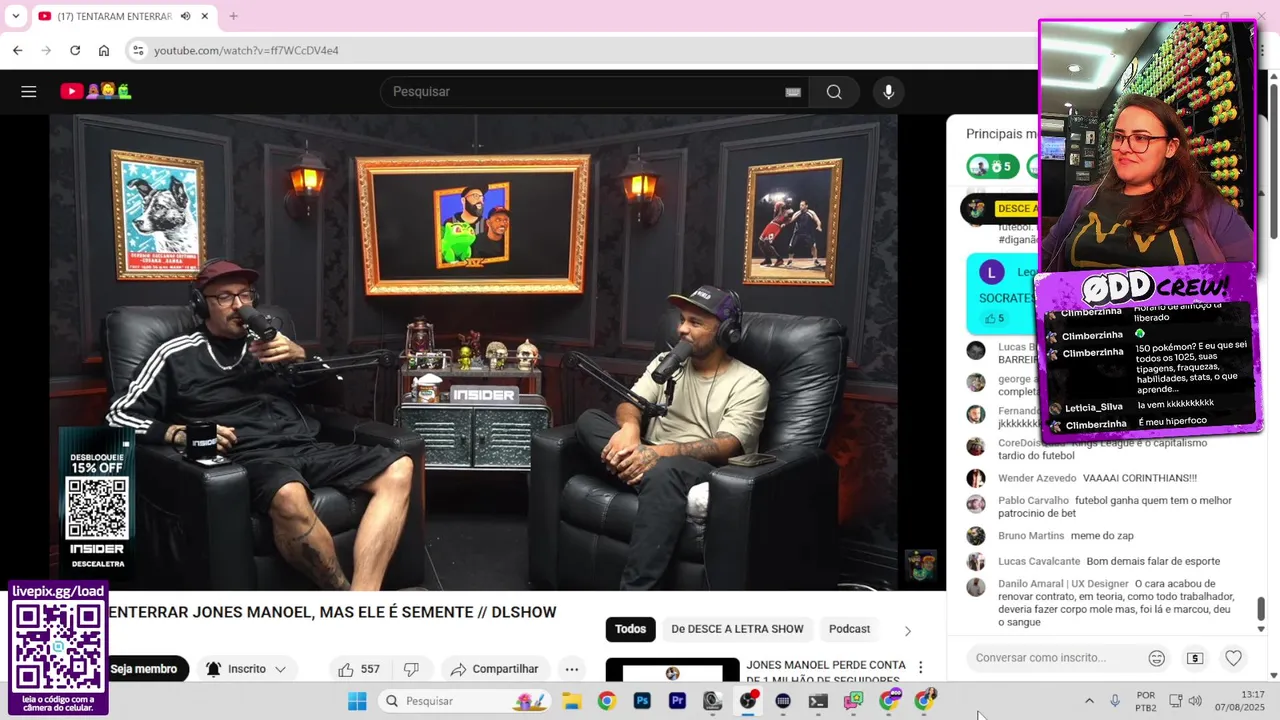This screenshot has height=720, width=1280.
Task: Select De DESCE A LETRA SHOW chip
Action: 737,629
